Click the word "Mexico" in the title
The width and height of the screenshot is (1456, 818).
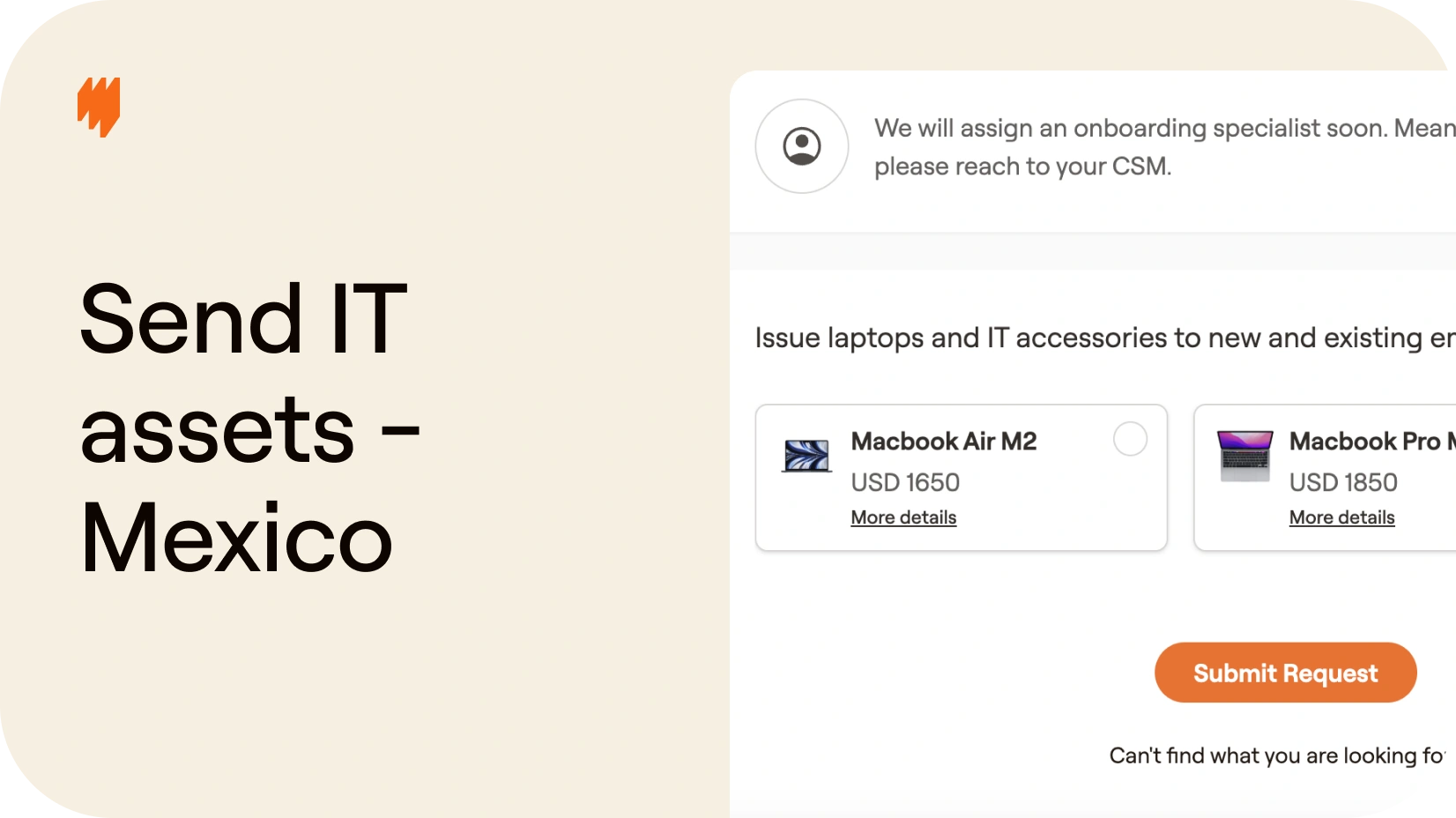click(x=235, y=539)
